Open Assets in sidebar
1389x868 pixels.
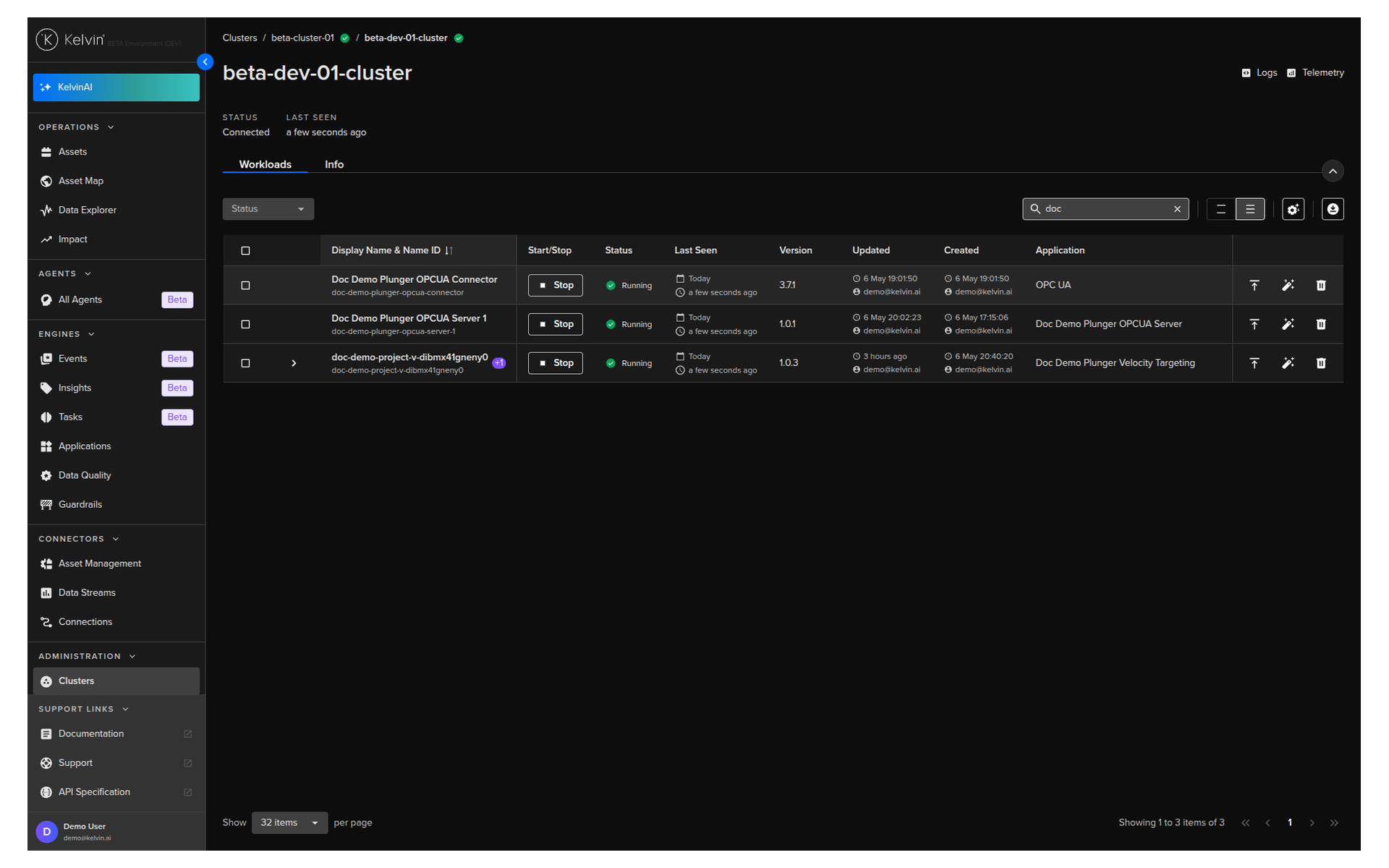(x=116, y=152)
